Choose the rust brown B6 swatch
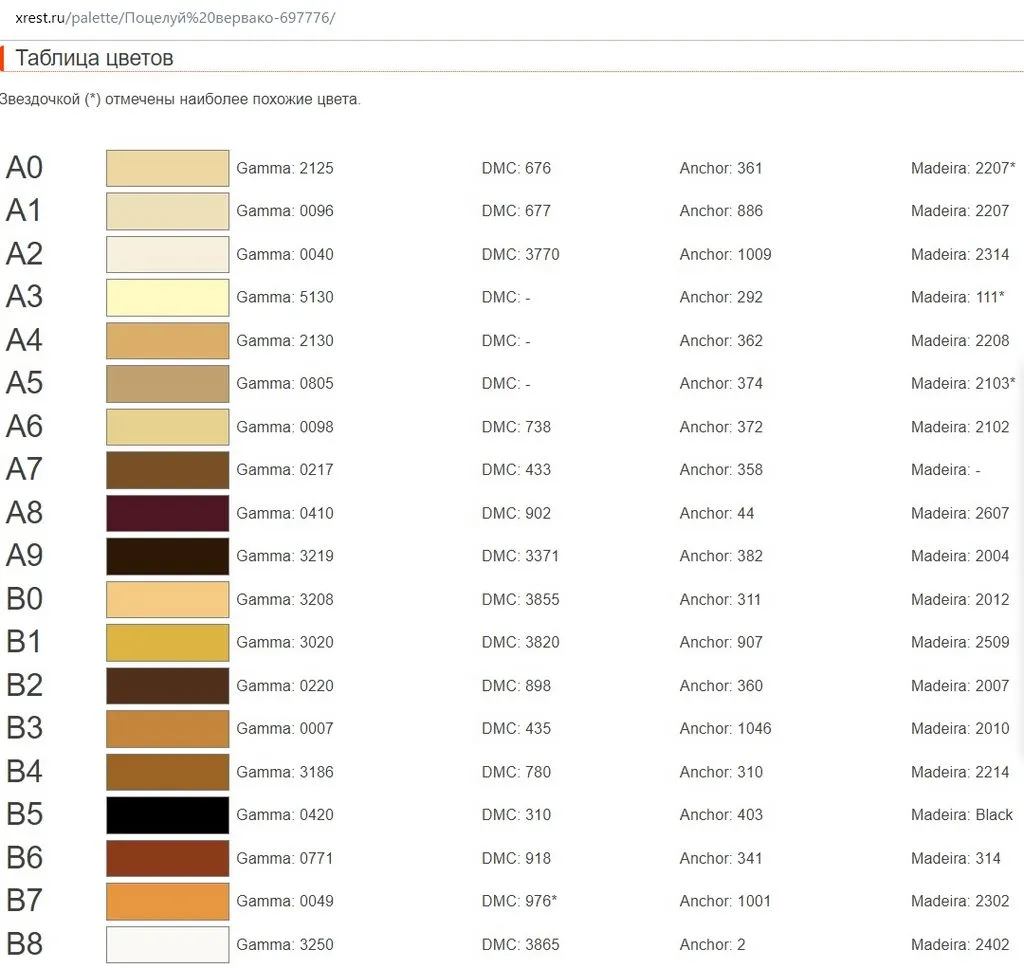Screen dimensions: 1024x968 tap(167, 858)
